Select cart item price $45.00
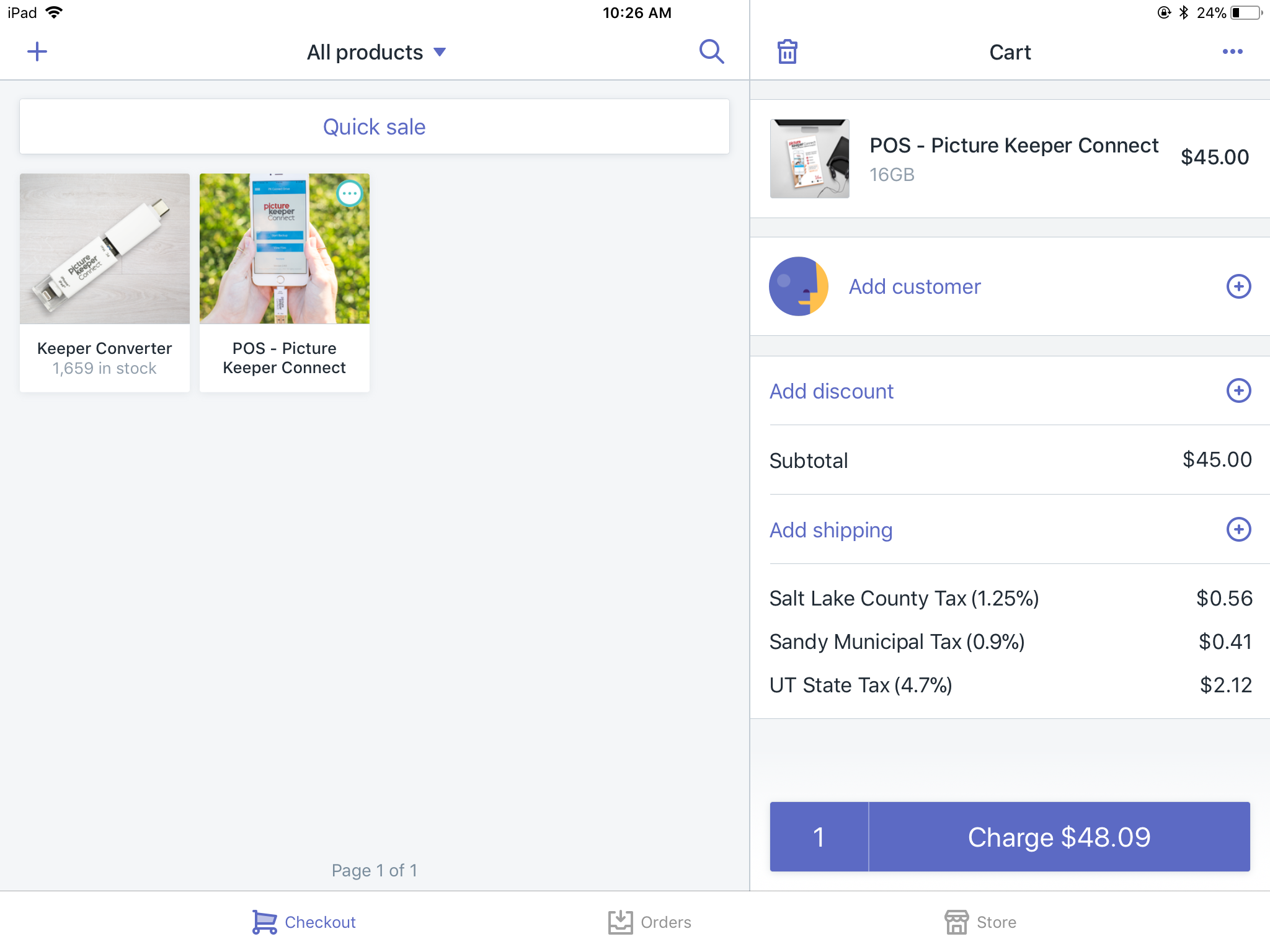The width and height of the screenshot is (1270, 952). [x=1215, y=157]
